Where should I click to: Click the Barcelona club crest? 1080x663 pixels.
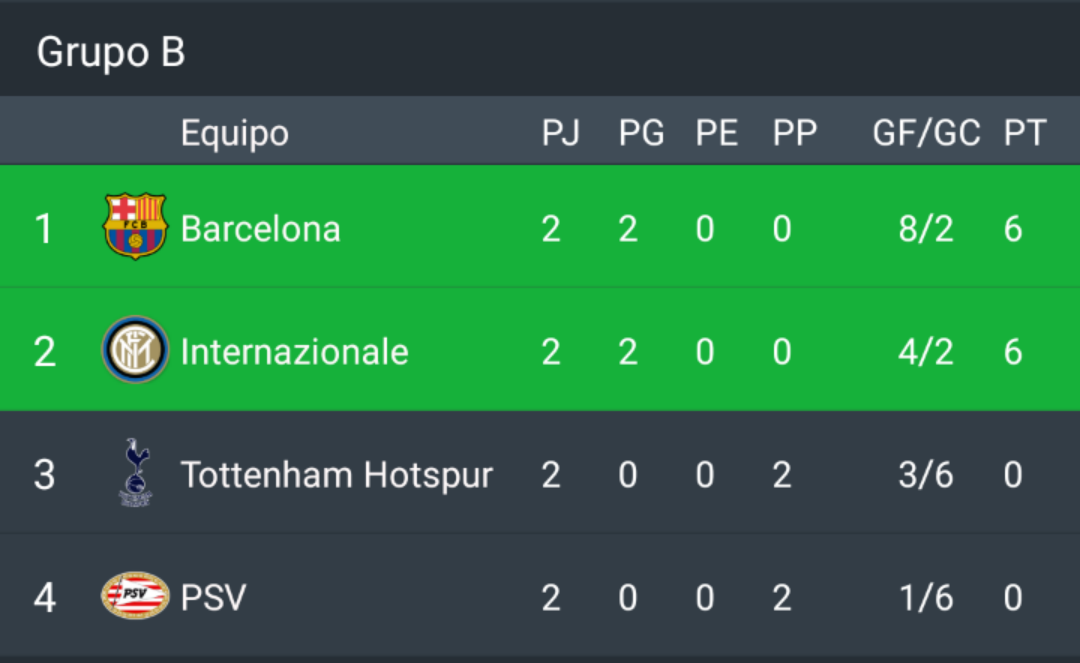click(135, 227)
